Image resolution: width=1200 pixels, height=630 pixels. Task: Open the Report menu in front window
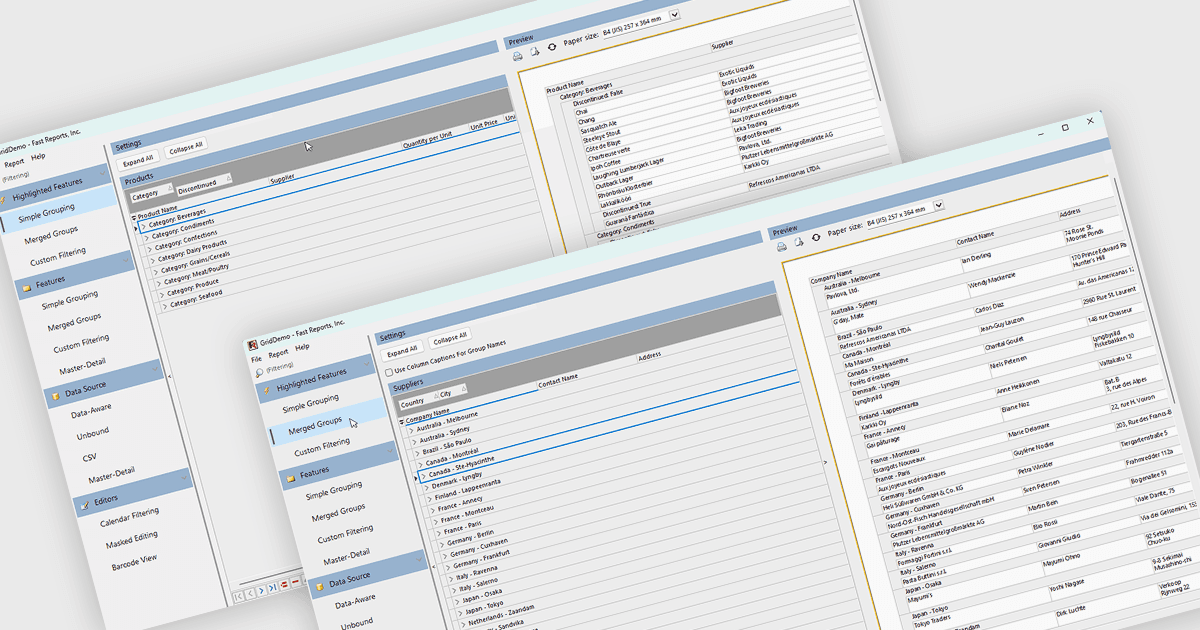(x=278, y=352)
